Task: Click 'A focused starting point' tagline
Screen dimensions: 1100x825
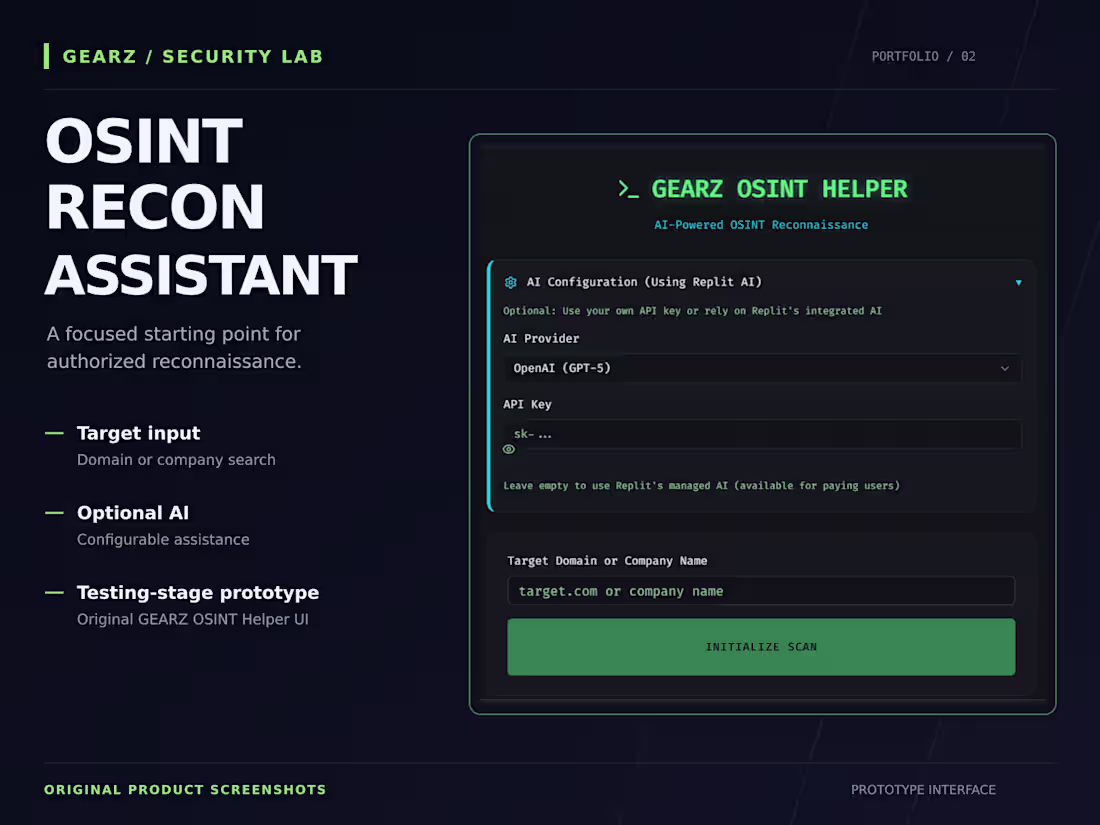Action: [x=174, y=347]
